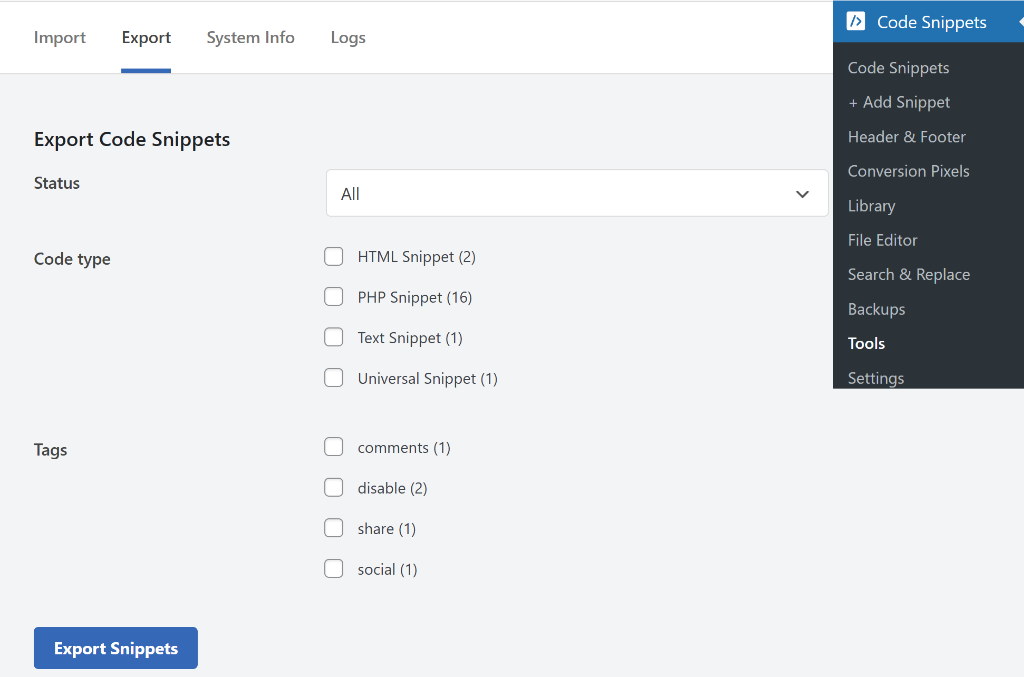The image size is (1024, 677).
Task: Click the HTML Snippet (2) label
Action: [x=417, y=257]
